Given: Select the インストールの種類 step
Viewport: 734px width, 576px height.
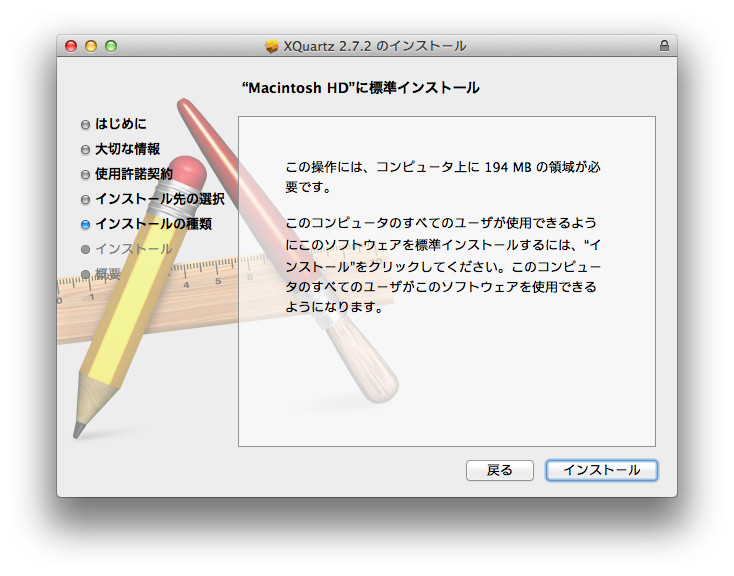Looking at the screenshot, I should click(154, 224).
